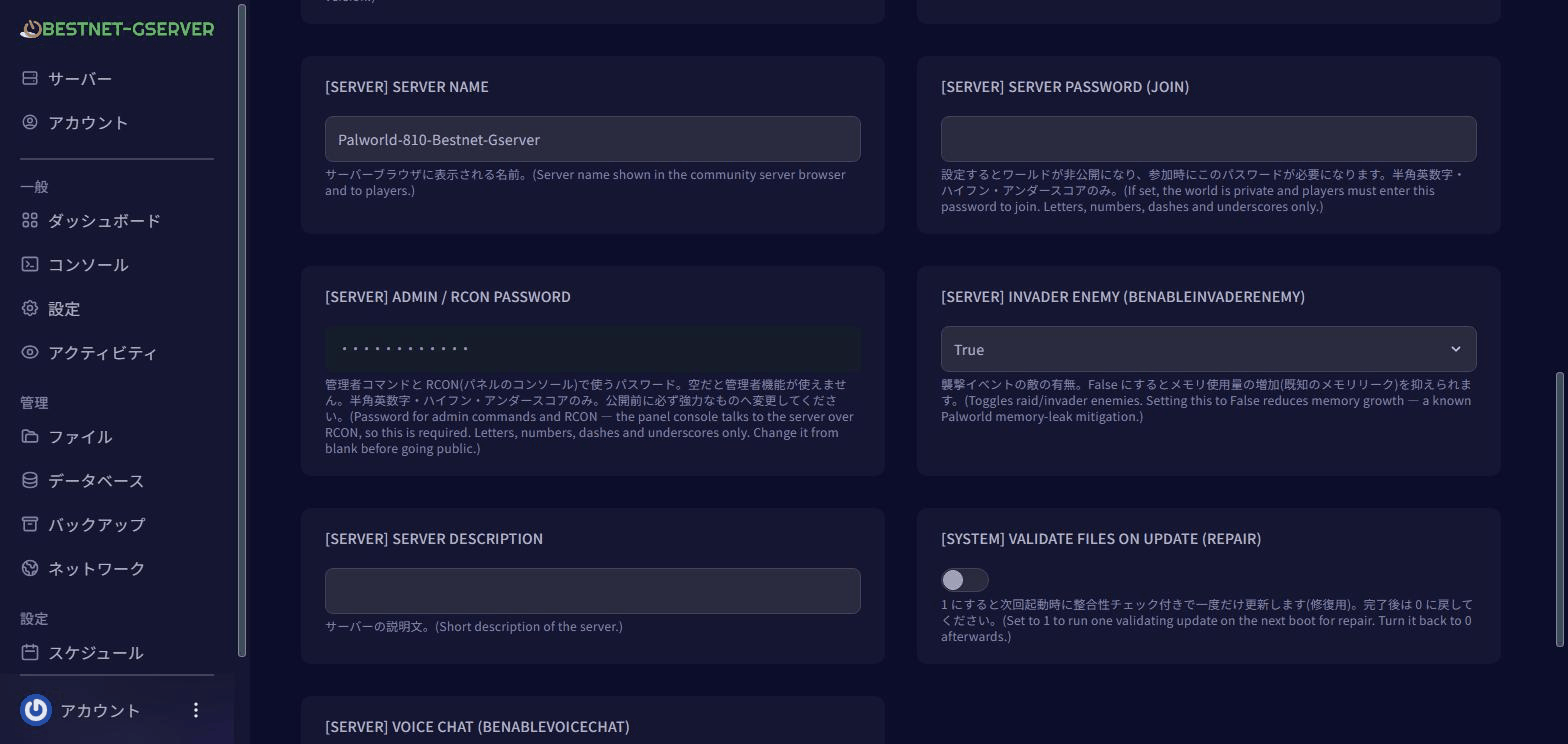Image resolution: width=1568 pixels, height=744 pixels.
Task: Open ファイル manager menu item
Action: pos(80,436)
